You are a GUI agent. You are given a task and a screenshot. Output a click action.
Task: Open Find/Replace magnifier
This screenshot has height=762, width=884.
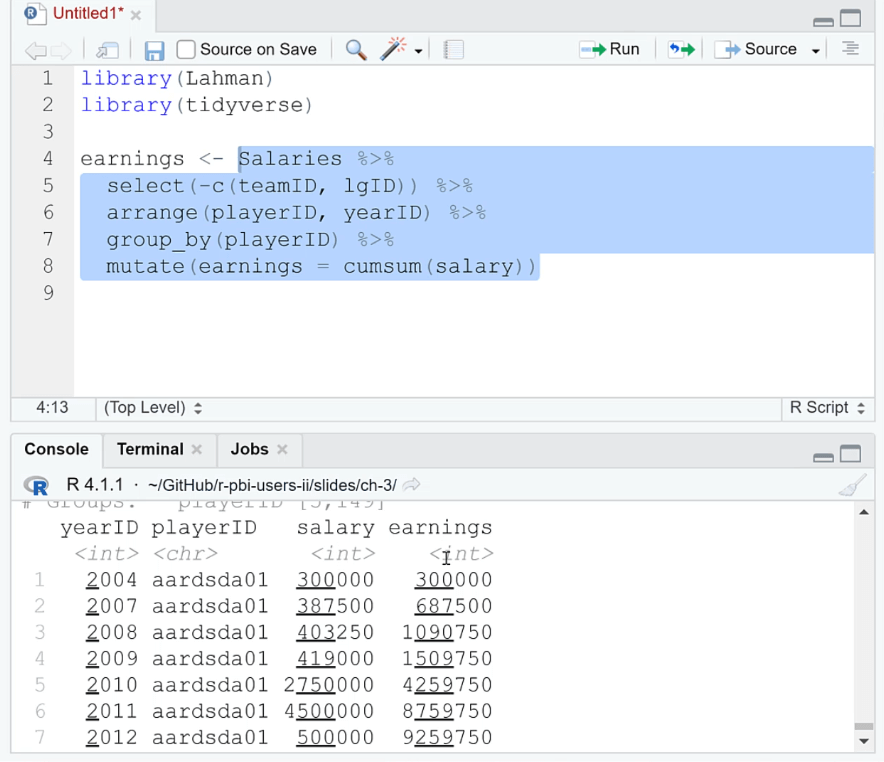pyautogui.click(x=356, y=50)
